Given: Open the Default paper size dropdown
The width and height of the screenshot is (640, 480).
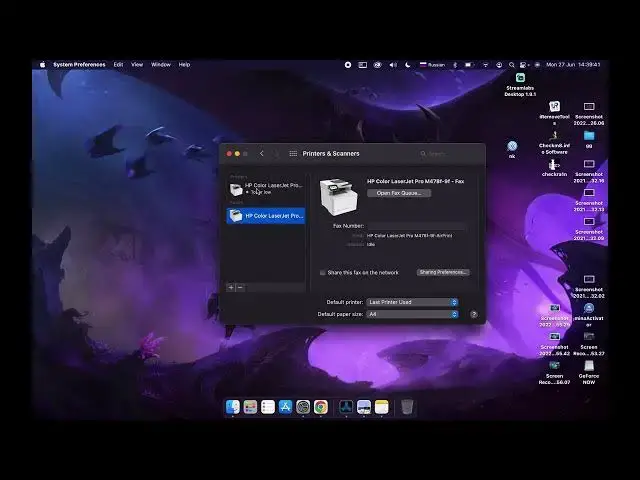Looking at the screenshot, I should [x=412, y=314].
